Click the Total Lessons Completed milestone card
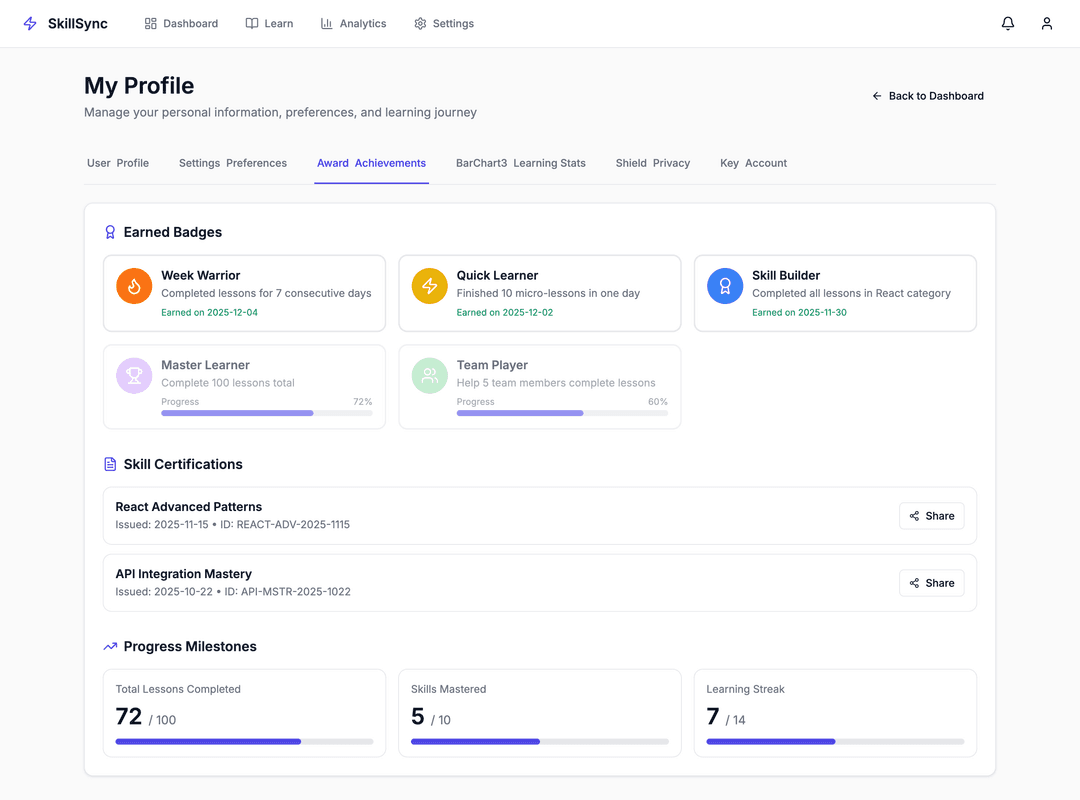 pyautogui.click(x=244, y=713)
